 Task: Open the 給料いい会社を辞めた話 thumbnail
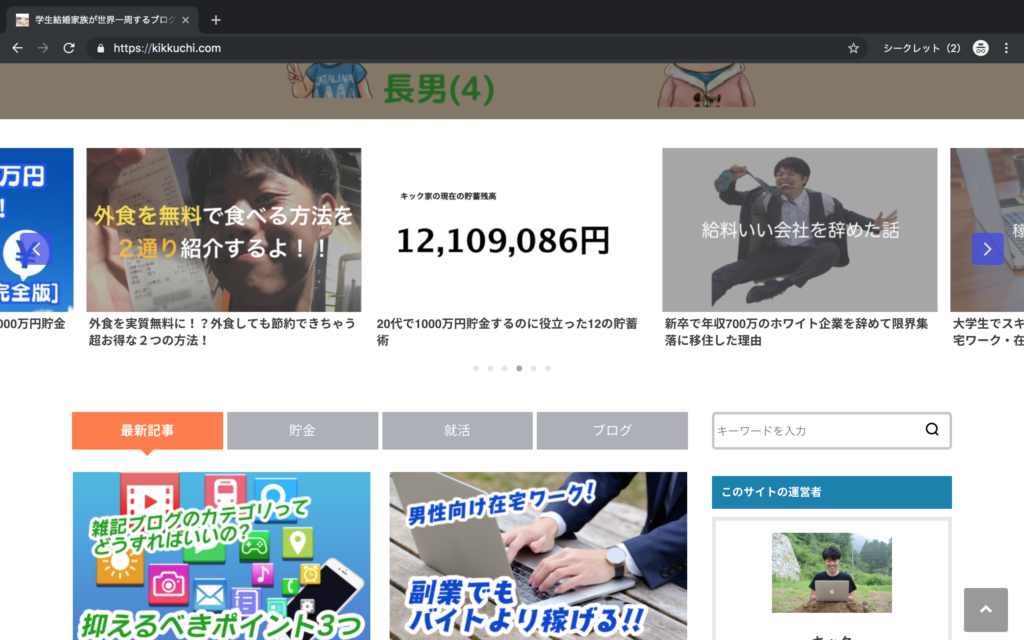[x=799, y=230]
